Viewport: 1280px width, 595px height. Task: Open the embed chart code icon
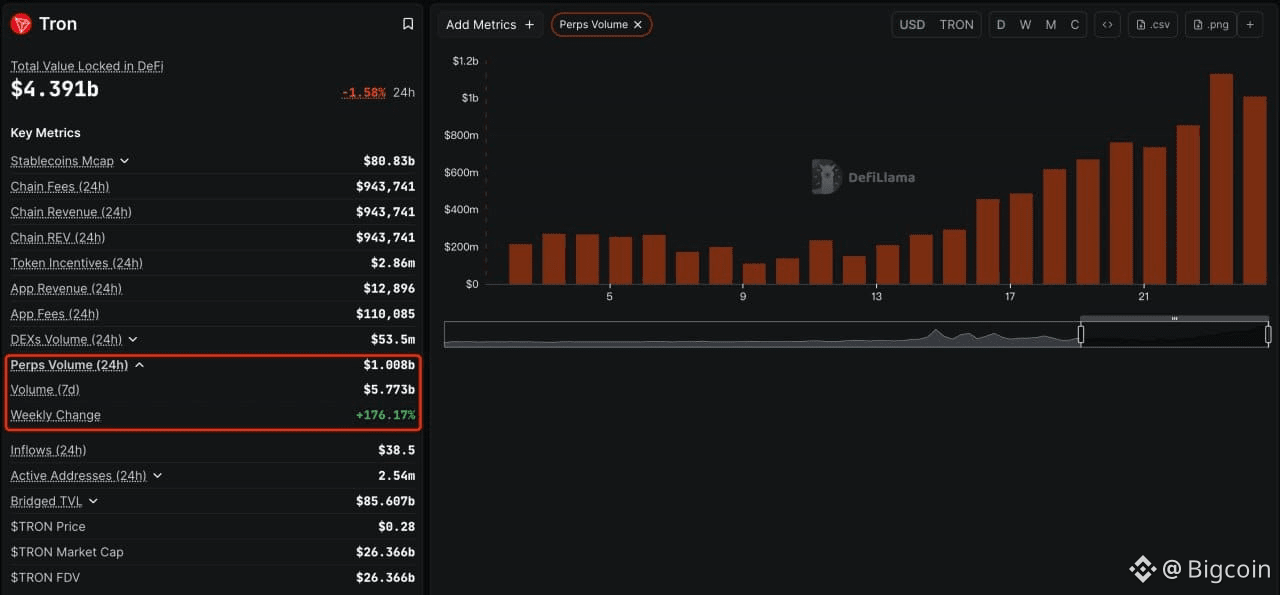point(1107,25)
